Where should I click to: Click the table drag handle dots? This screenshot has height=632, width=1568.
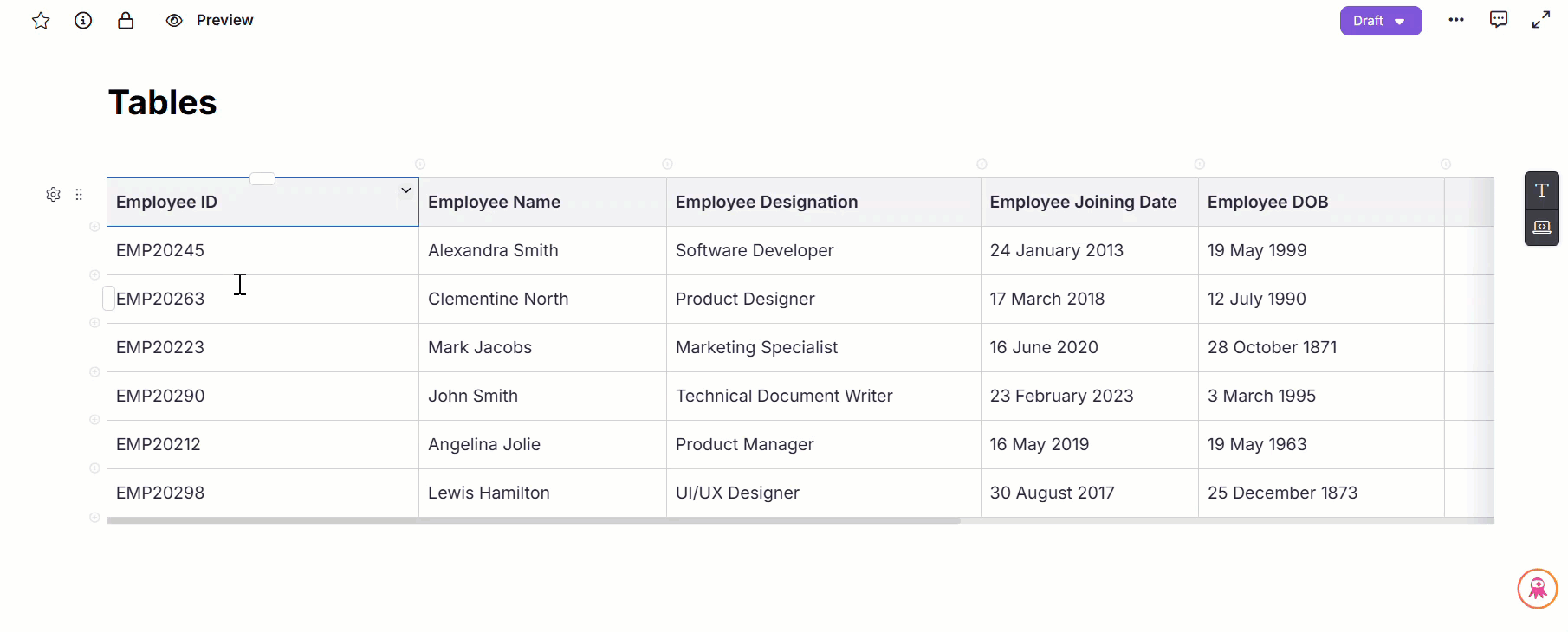[x=79, y=195]
